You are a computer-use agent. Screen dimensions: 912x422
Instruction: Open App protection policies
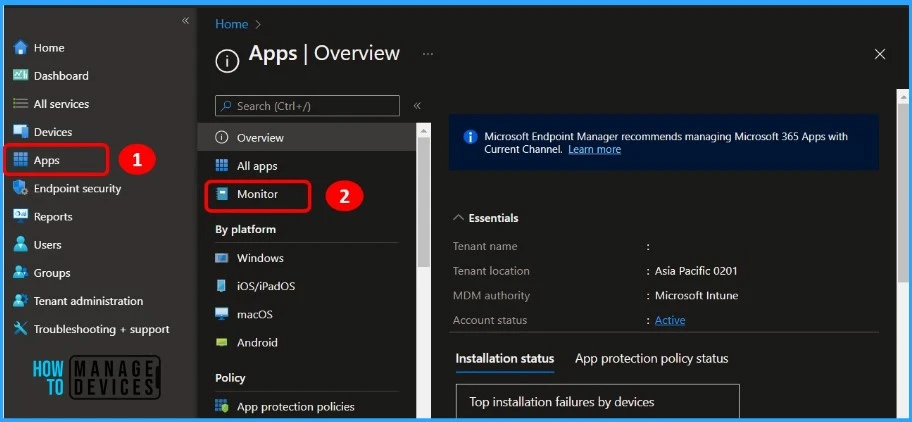[x=295, y=406]
